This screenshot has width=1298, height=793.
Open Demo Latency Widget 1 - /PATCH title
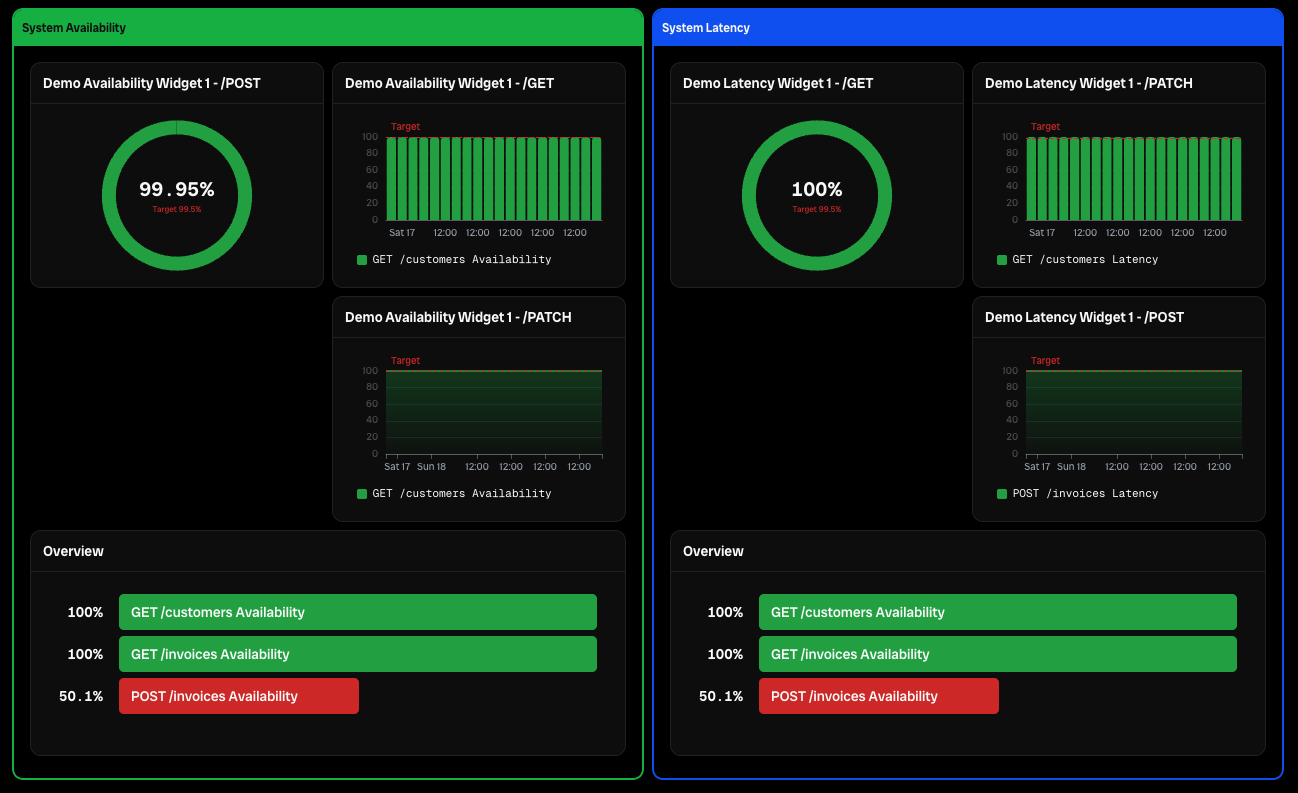[1088, 83]
